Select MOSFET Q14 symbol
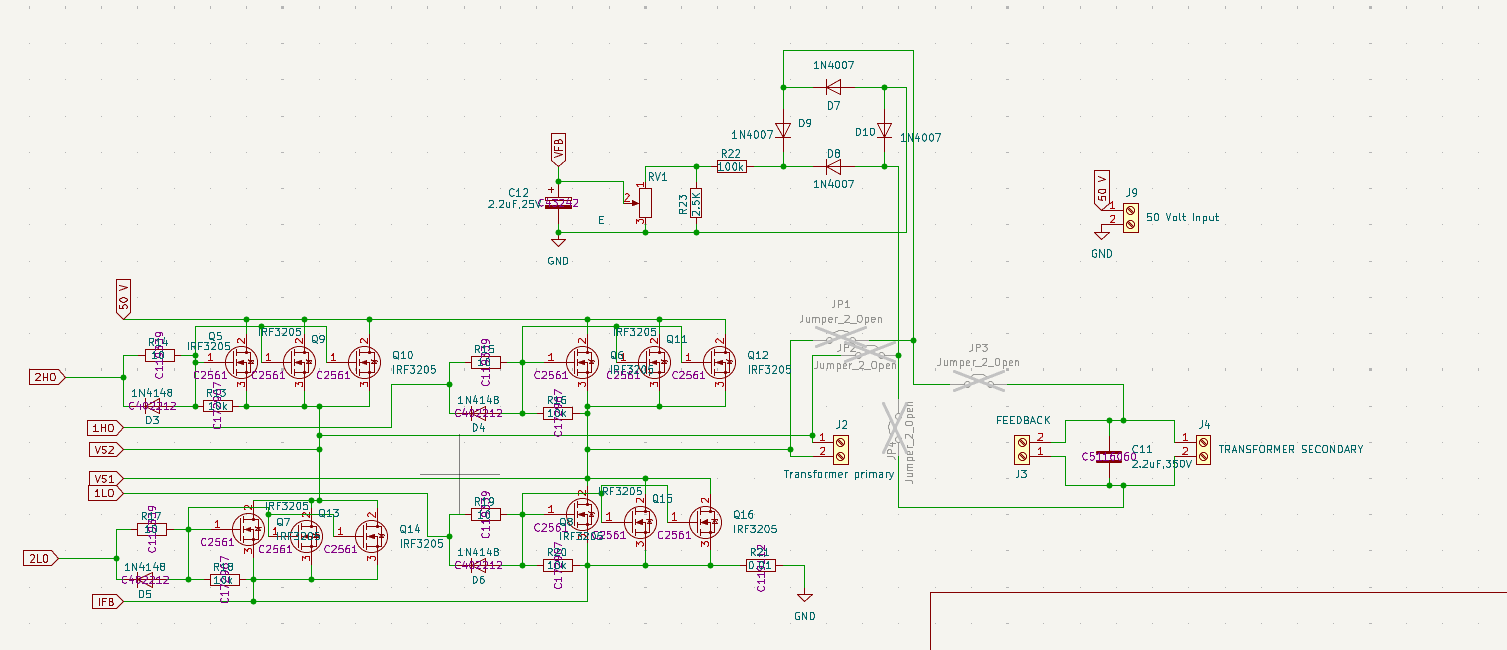The height and width of the screenshot is (650, 1507). click(x=372, y=536)
